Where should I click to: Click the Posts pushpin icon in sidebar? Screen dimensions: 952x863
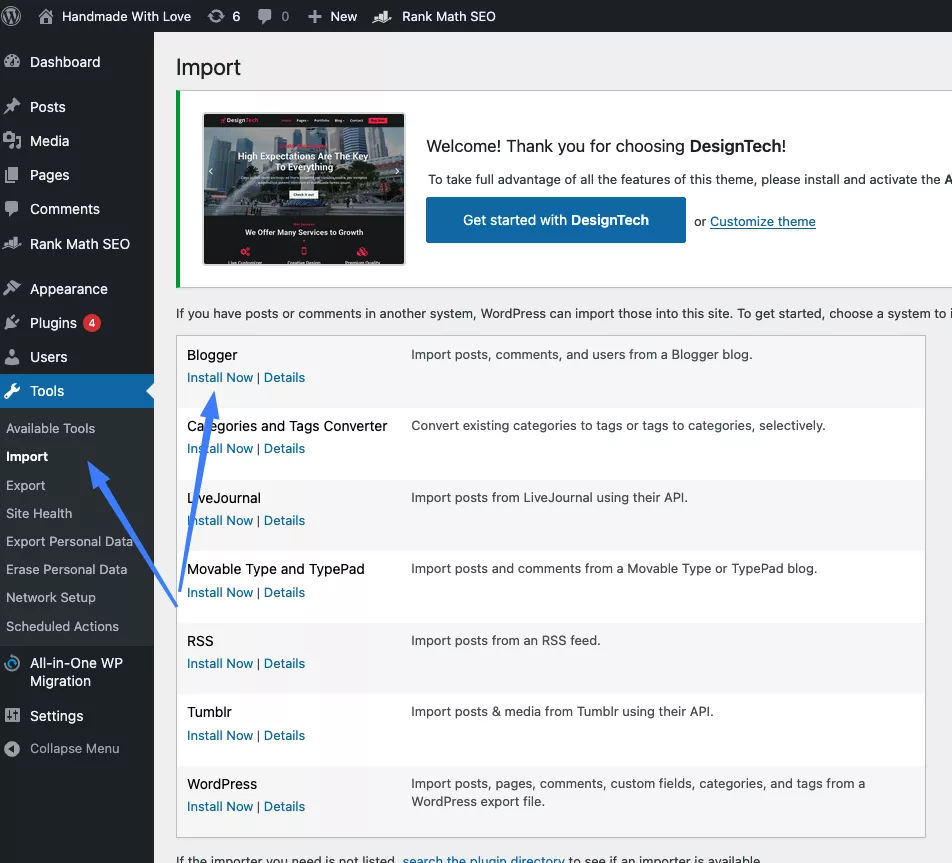point(14,106)
